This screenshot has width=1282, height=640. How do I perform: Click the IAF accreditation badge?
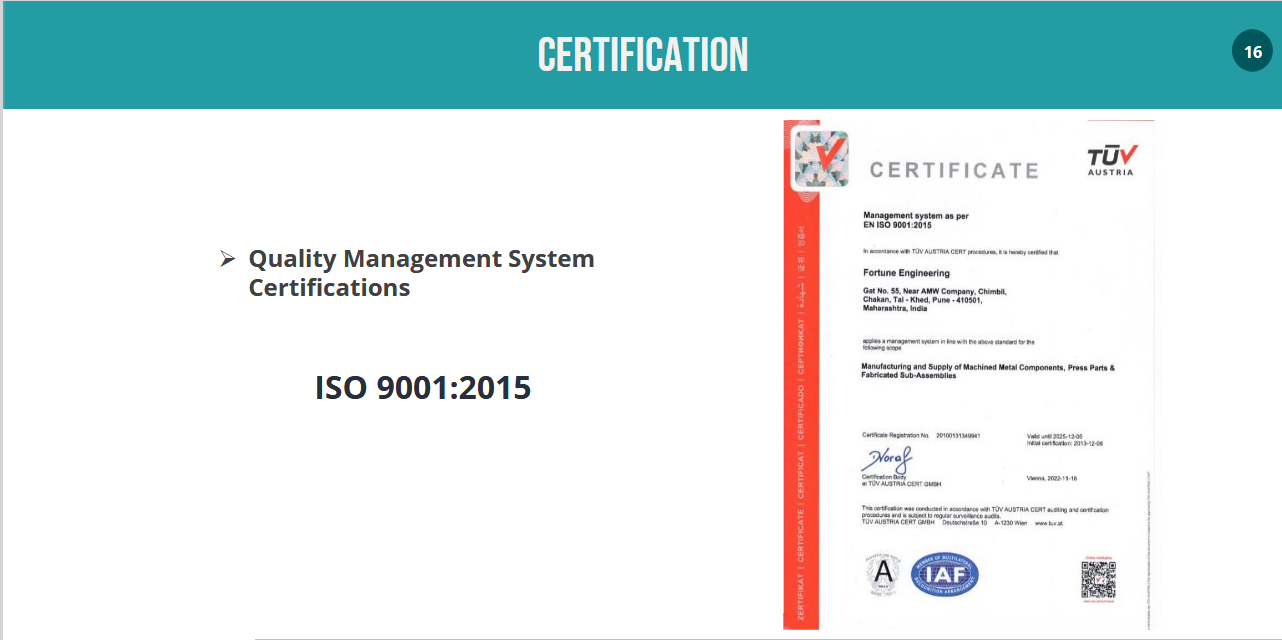(x=945, y=574)
